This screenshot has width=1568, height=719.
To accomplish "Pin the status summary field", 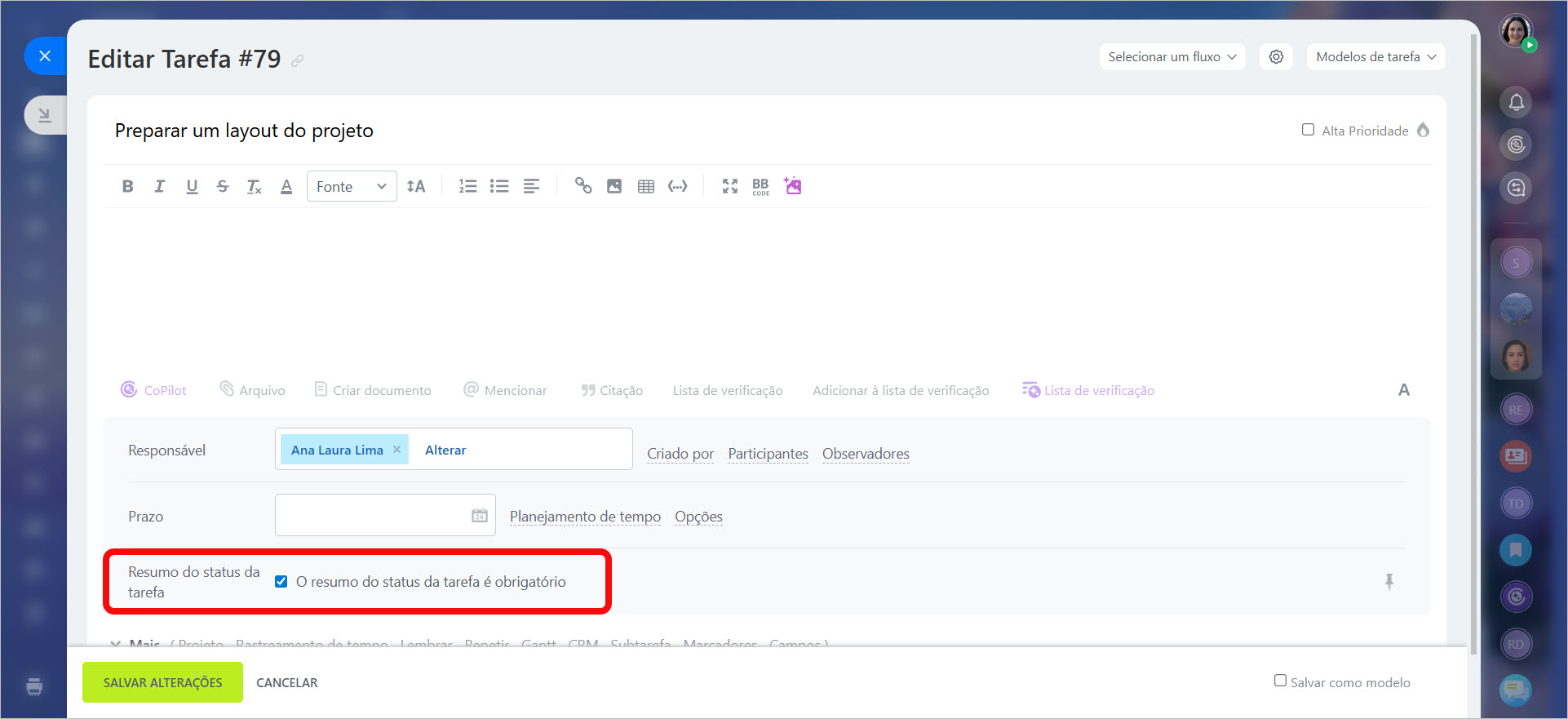I will (x=1389, y=581).
